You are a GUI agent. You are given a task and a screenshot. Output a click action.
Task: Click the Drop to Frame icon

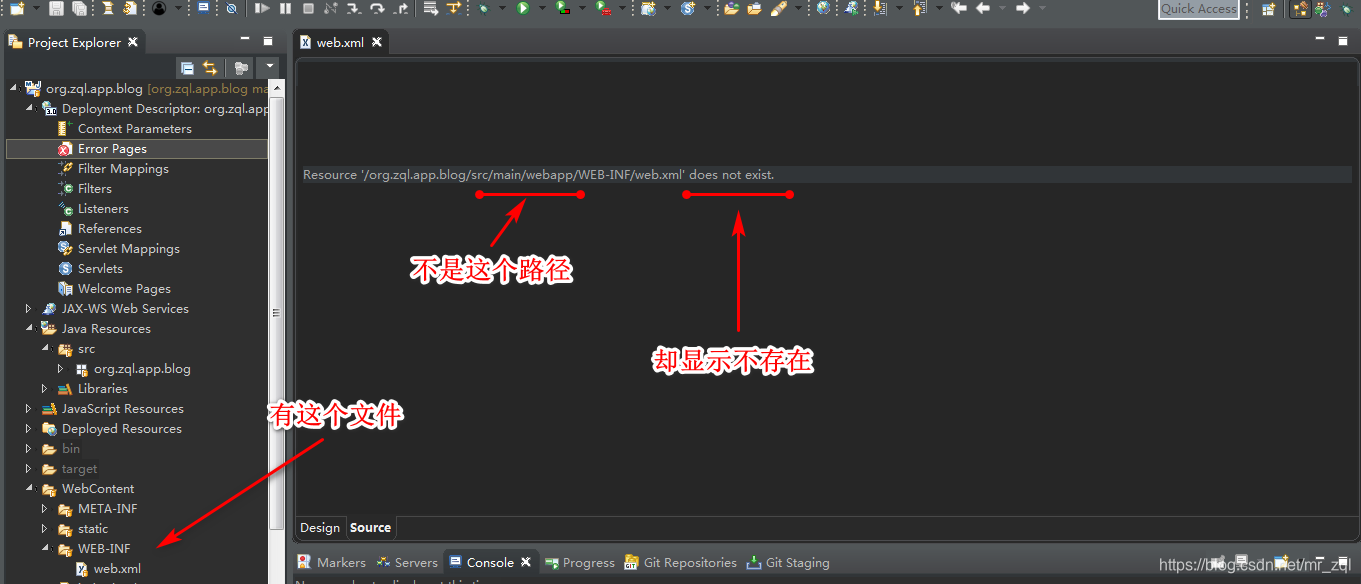click(x=431, y=8)
